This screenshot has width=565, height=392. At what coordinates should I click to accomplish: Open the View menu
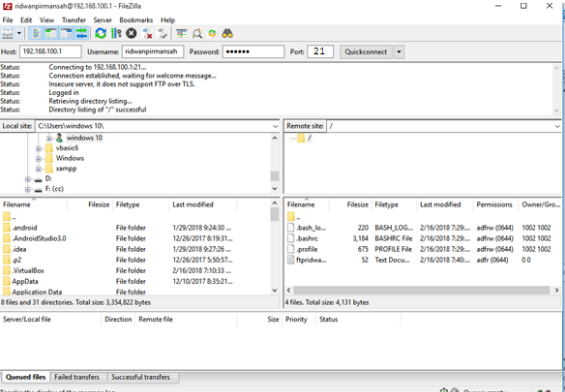(x=46, y=20)
